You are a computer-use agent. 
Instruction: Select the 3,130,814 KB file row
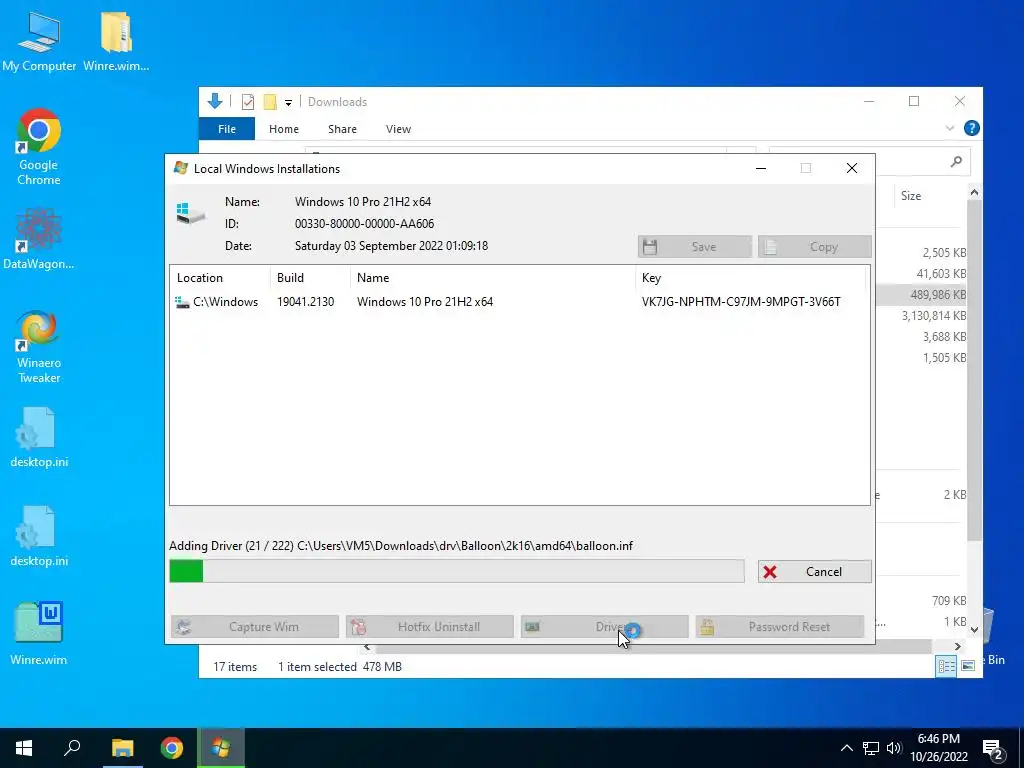coord(922,315)
